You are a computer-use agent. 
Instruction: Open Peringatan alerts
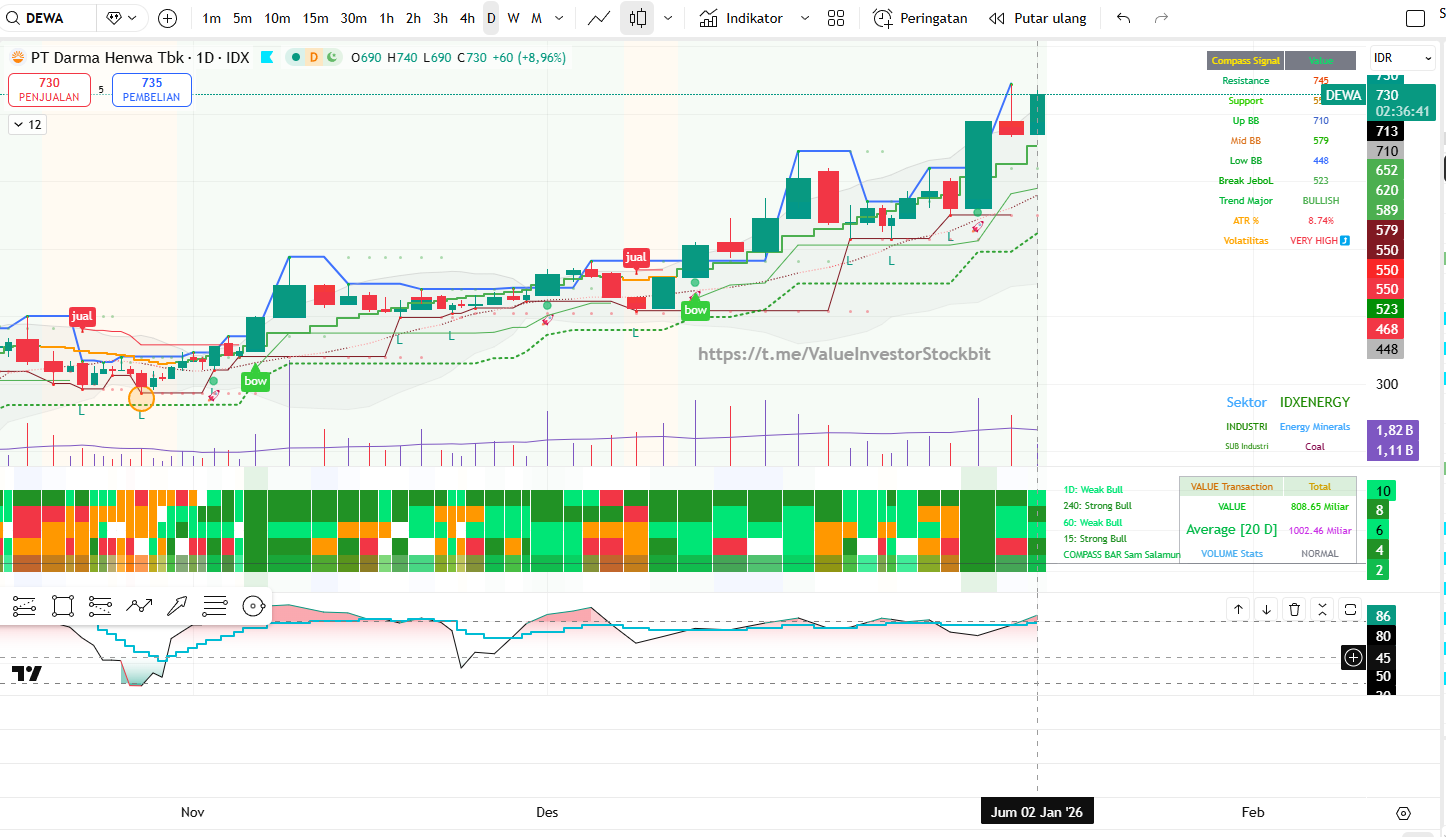(x=920, y=18)
